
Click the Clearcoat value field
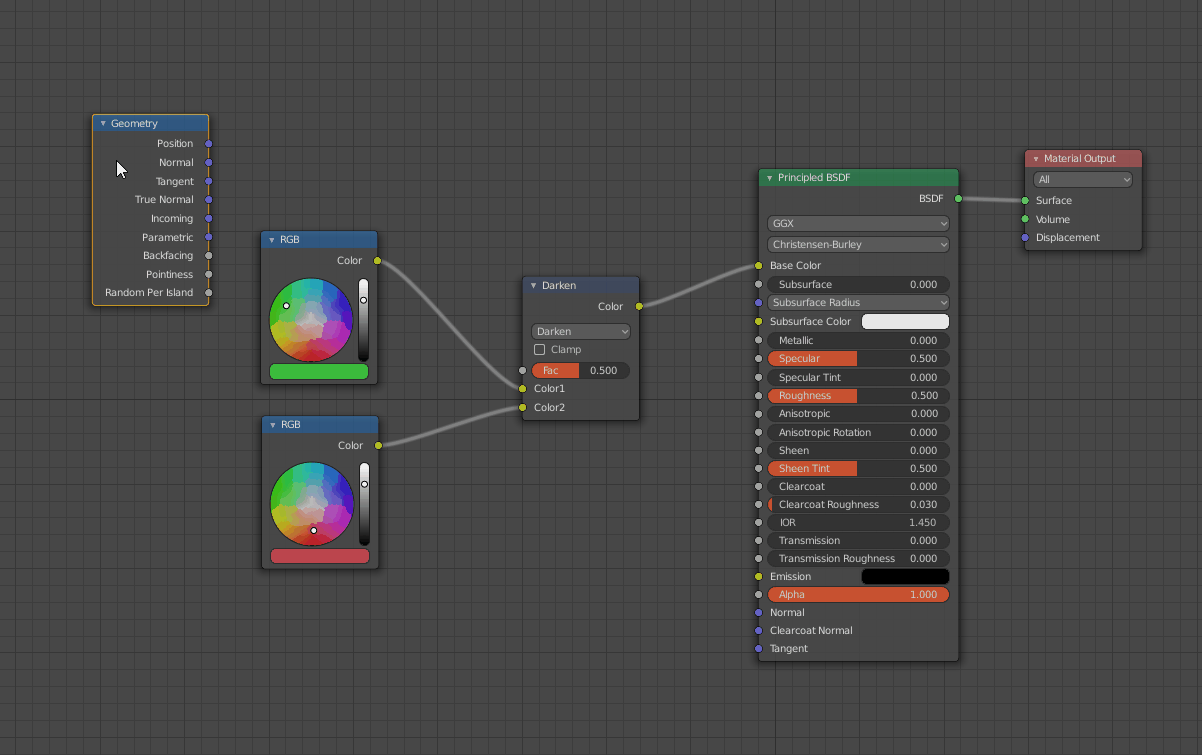click(x=858, y=487)
